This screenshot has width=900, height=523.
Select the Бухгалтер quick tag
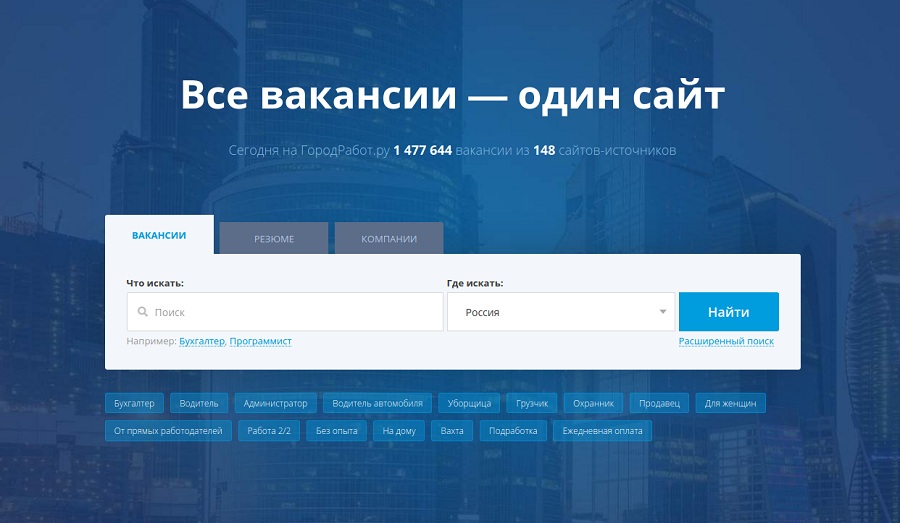(134, 403)
